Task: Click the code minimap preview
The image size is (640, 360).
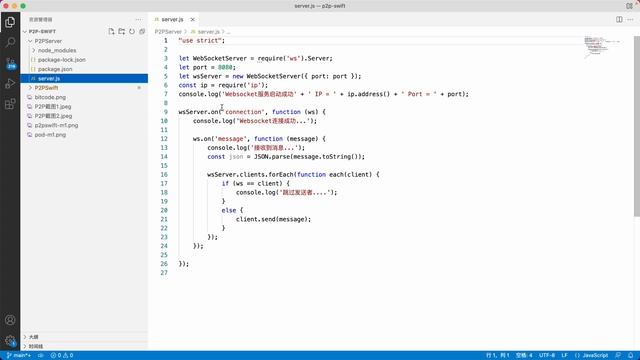Action: (602, 47)
